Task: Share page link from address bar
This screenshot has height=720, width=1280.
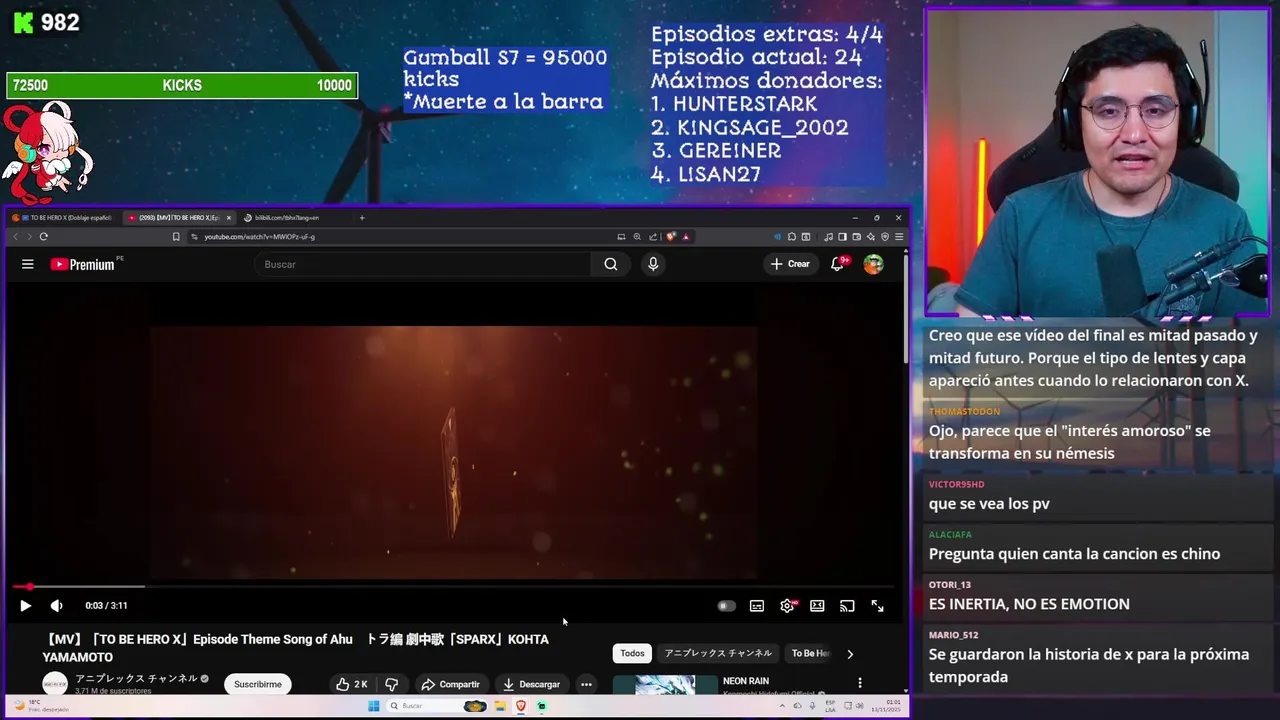Action: click(x=653, y=237)
